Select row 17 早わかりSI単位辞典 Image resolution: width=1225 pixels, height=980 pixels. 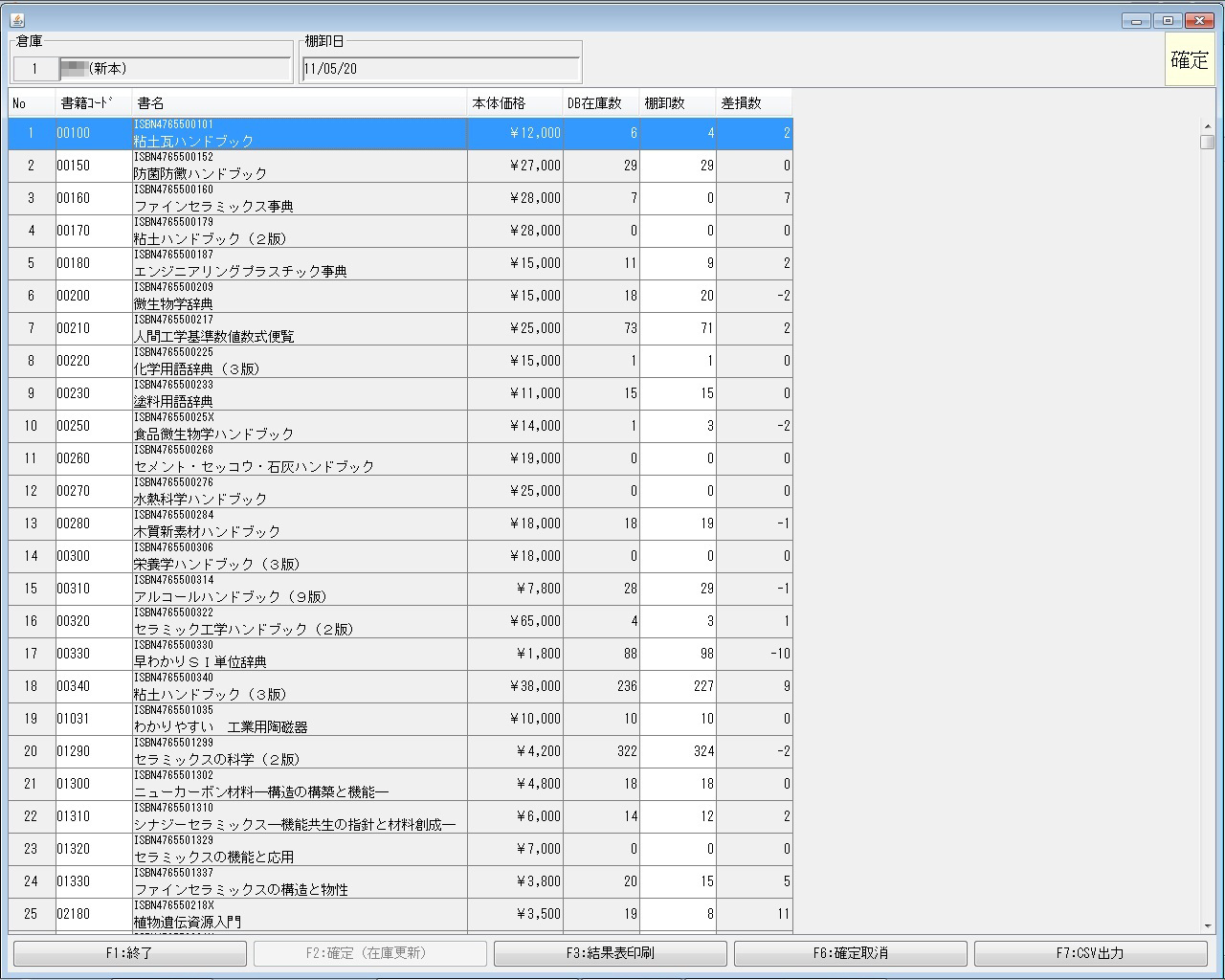tap(299, 655)
